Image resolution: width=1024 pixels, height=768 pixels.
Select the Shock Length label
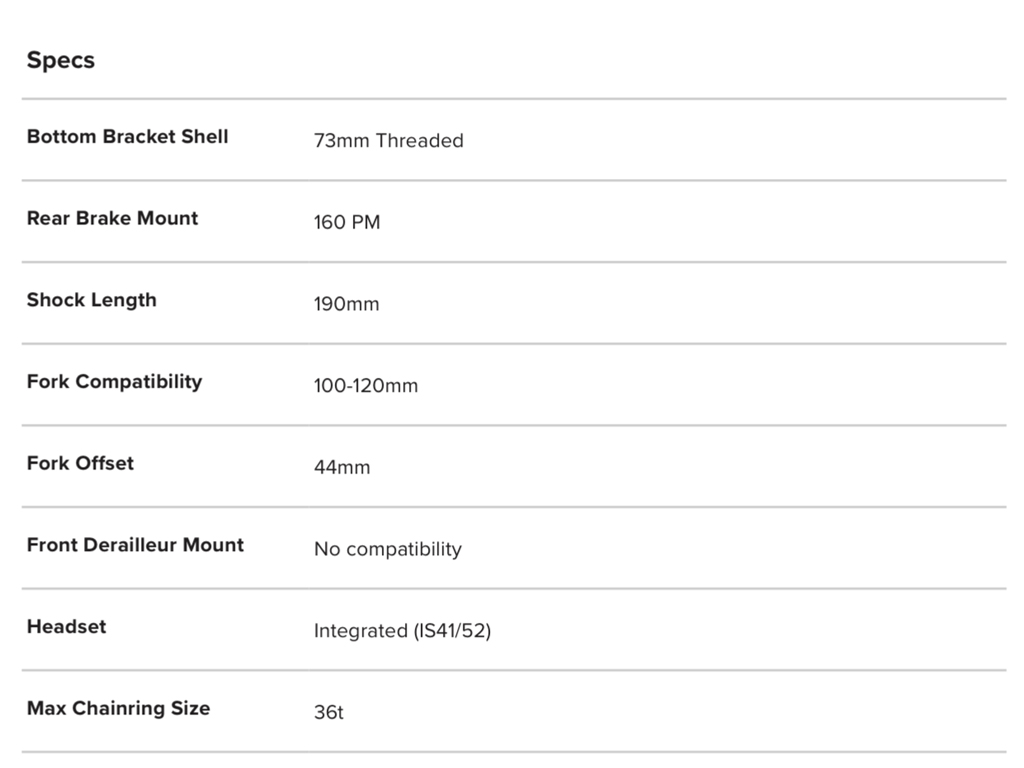(91, 300)
